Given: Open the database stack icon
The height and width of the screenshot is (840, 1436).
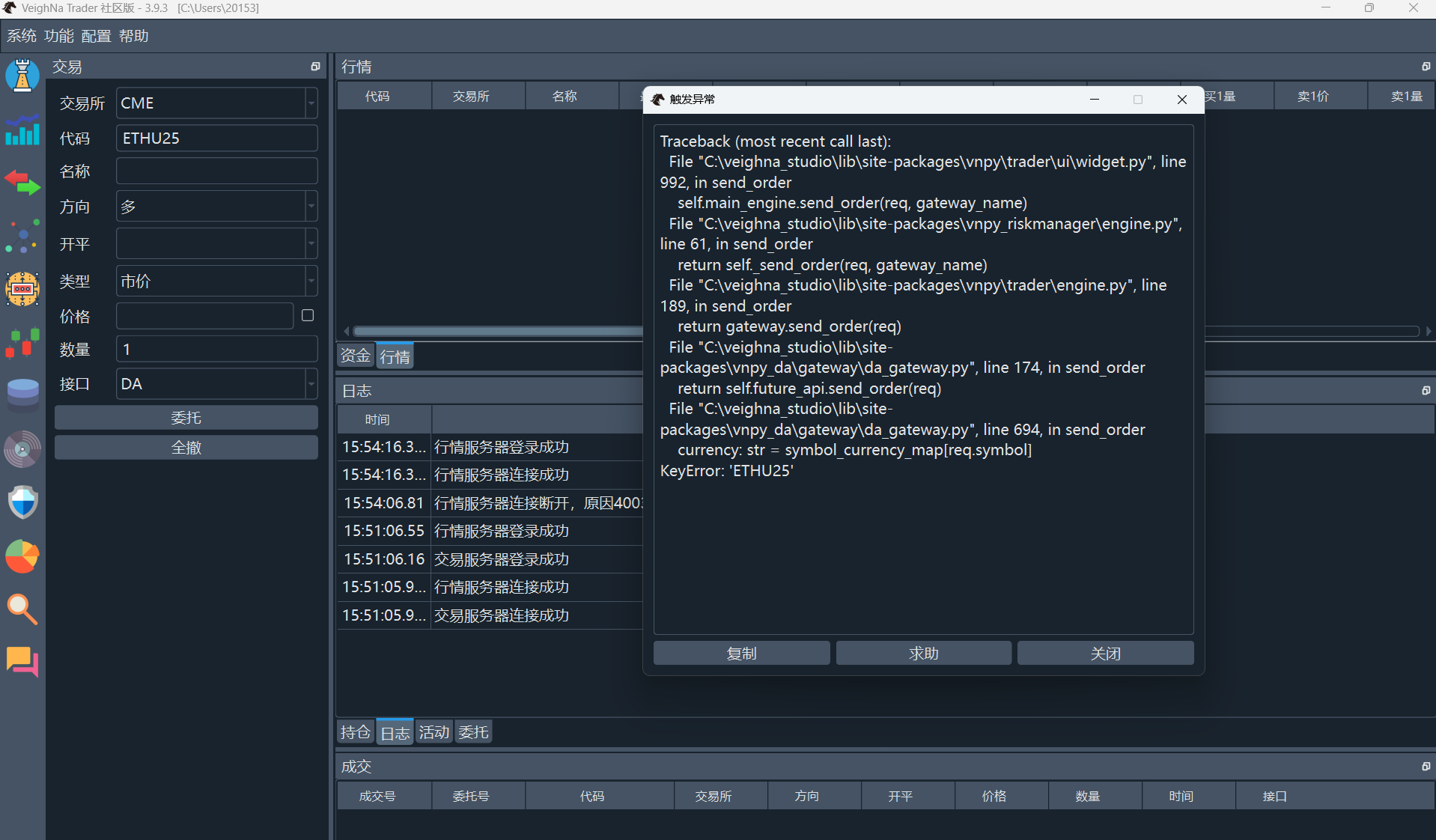Looking at the screenshot, I should click(x=22, y=394).
